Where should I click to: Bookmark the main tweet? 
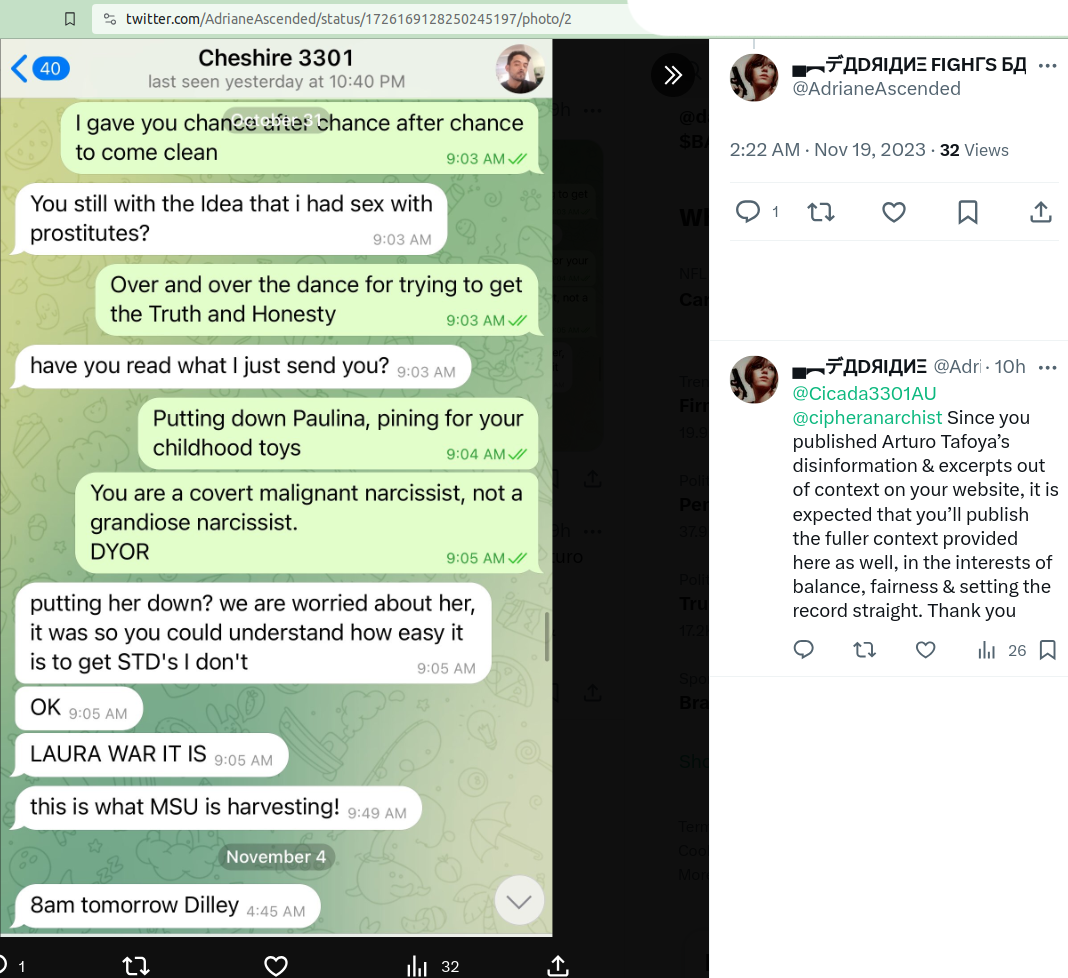pyautogui.click(x=967, y=212)
